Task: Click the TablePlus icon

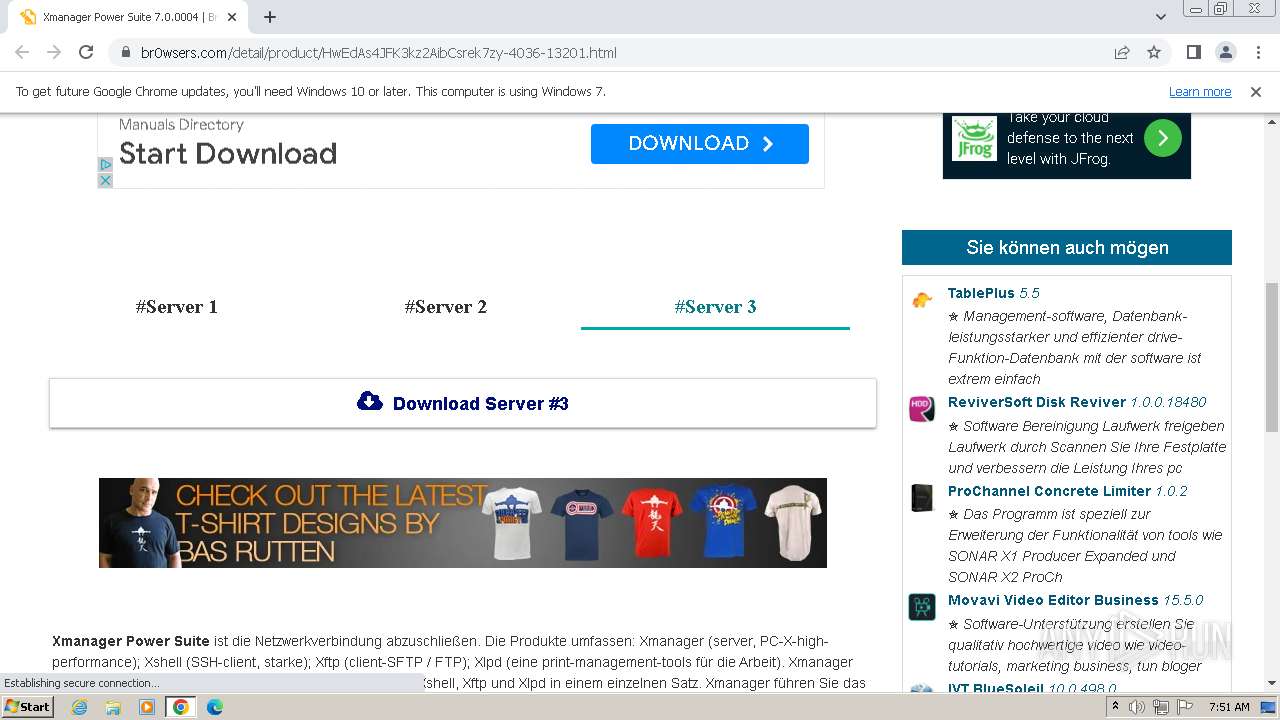Action: point(922,300)
